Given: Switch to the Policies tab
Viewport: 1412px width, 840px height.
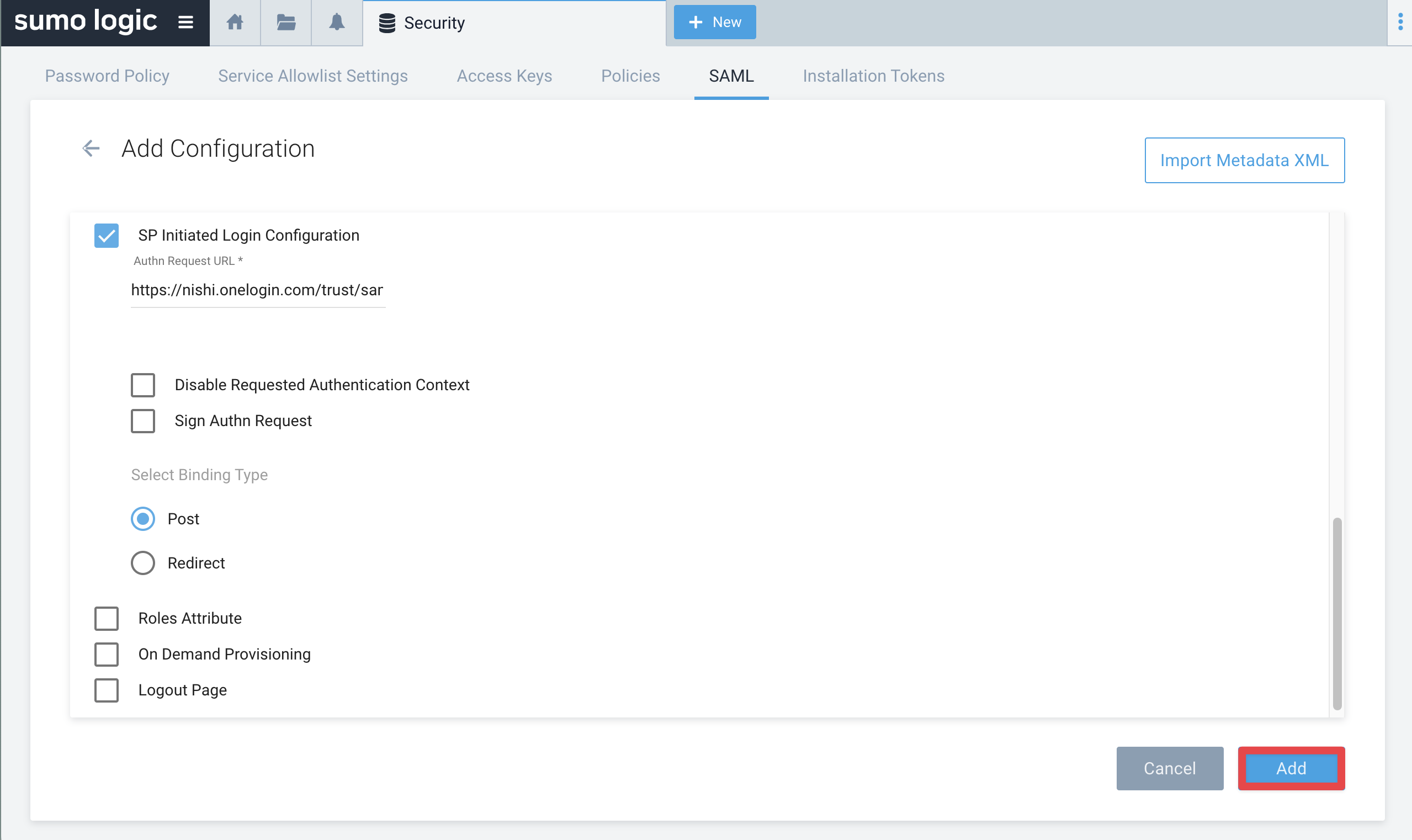Looking at the screenshot, I should pyautogui.click(x=630, y=76).
